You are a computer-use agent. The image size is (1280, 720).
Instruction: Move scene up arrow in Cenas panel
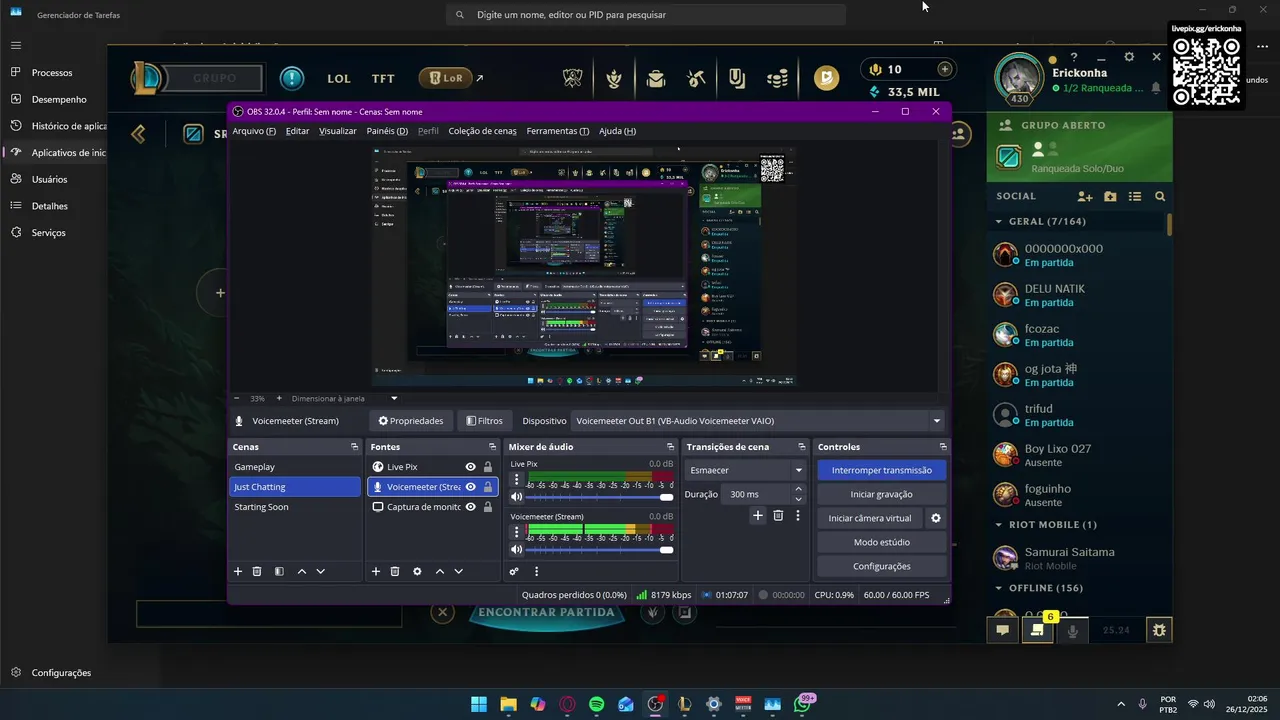(x=302, y=571)
